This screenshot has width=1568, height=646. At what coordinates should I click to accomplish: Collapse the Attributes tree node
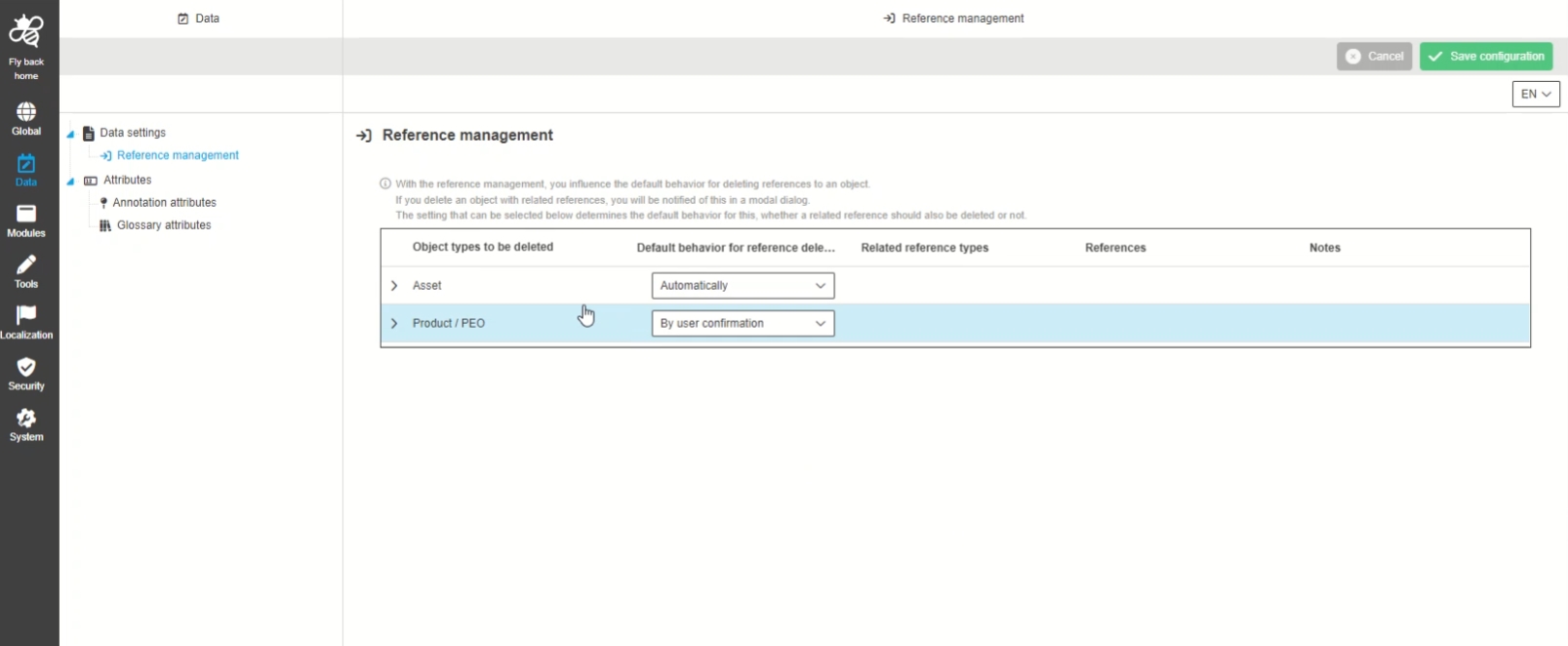(x=70, y=182)
